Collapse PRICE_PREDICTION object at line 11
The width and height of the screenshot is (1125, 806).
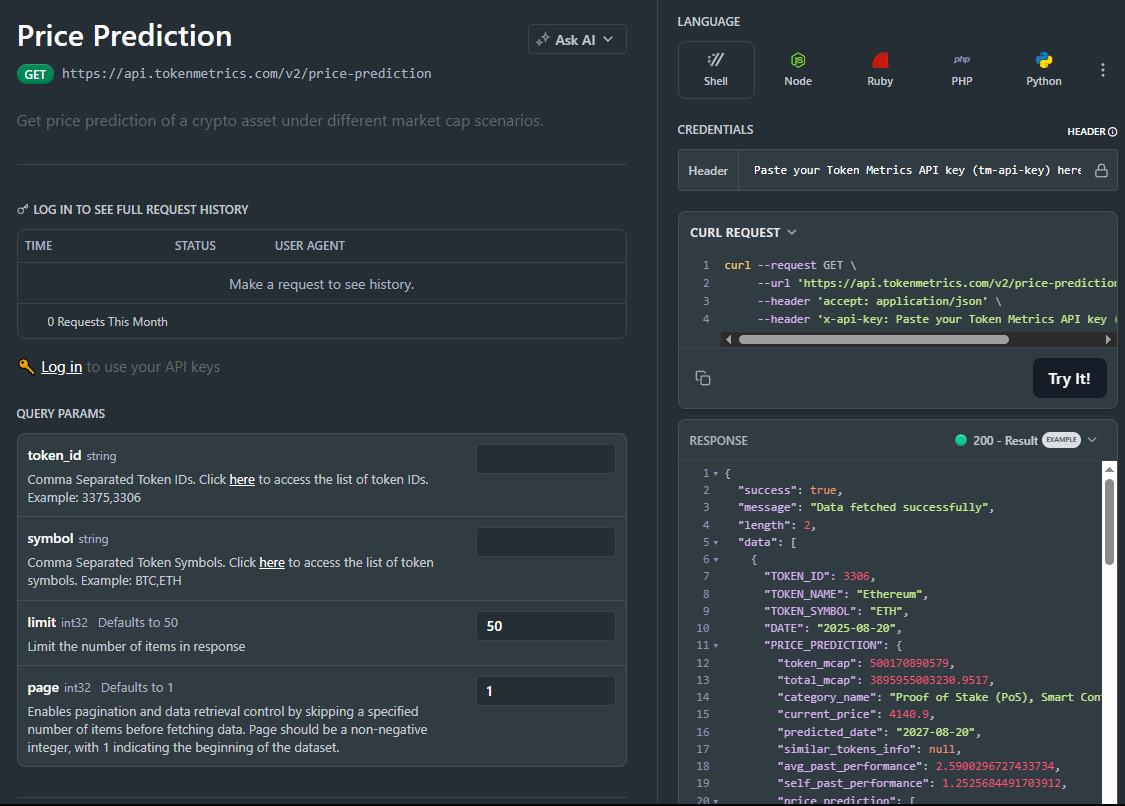715,646
